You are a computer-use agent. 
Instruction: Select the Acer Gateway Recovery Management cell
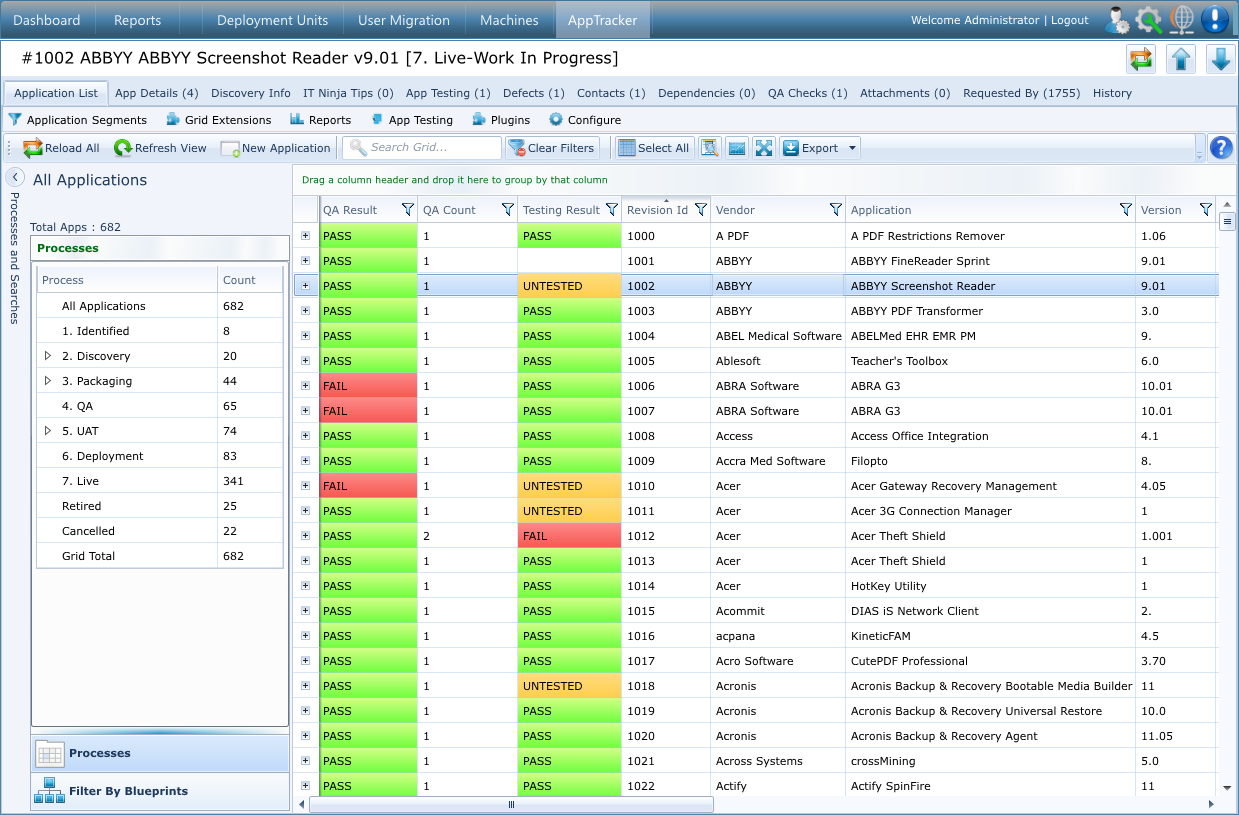tap(991, 486)
